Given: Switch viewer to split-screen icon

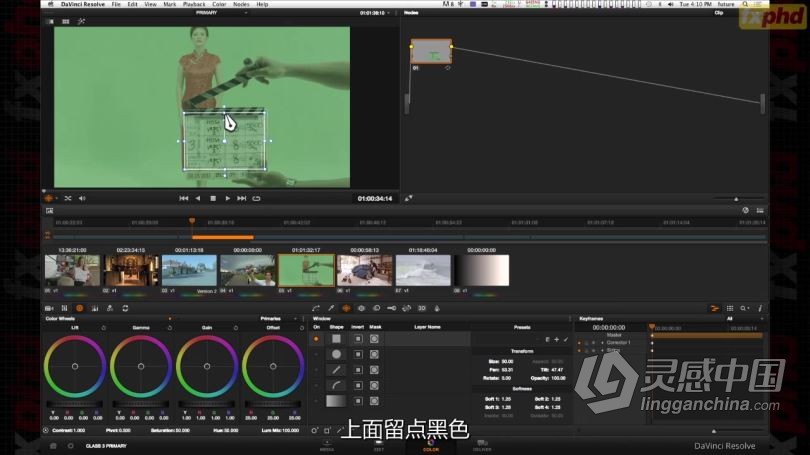Looking at the screenshot, I should (66, 22).
